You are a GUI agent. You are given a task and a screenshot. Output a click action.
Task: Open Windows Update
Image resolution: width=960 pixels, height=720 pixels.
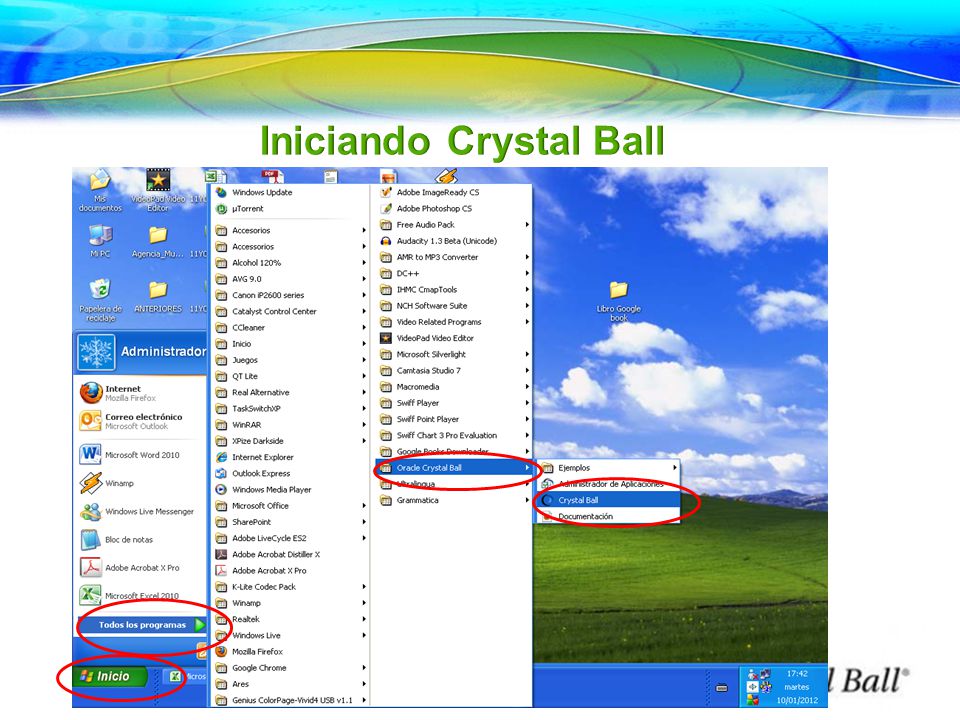pos(291,192)
